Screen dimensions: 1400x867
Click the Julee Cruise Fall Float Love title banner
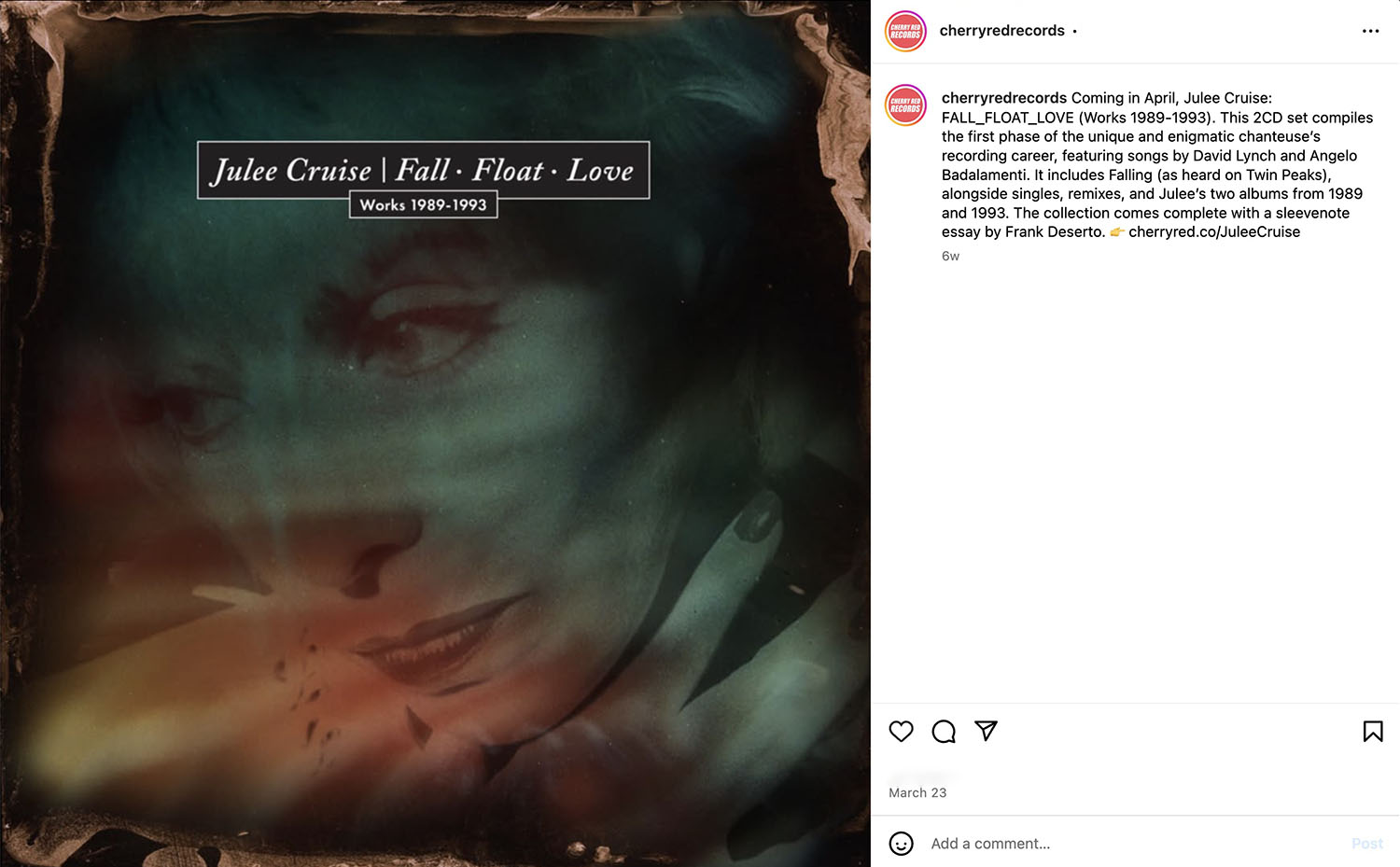[423, 170]
